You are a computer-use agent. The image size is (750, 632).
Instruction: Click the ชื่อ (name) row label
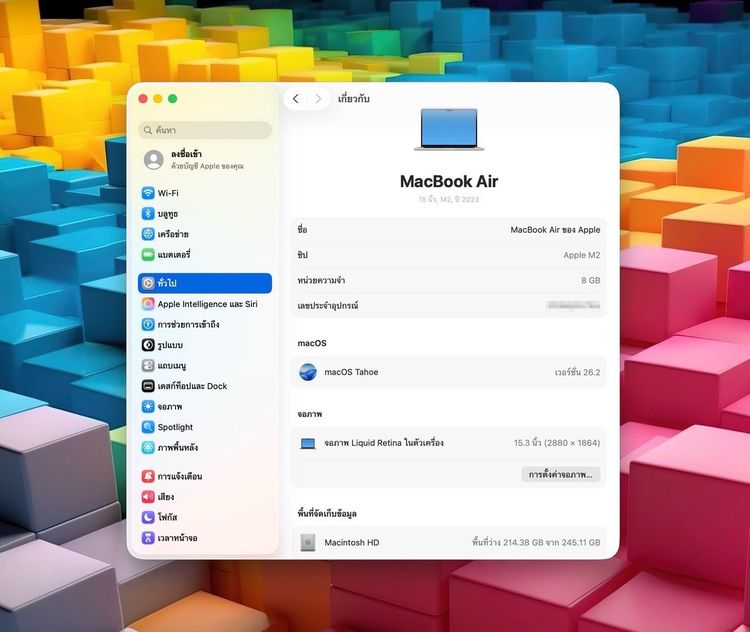click(x=302, y=230)
